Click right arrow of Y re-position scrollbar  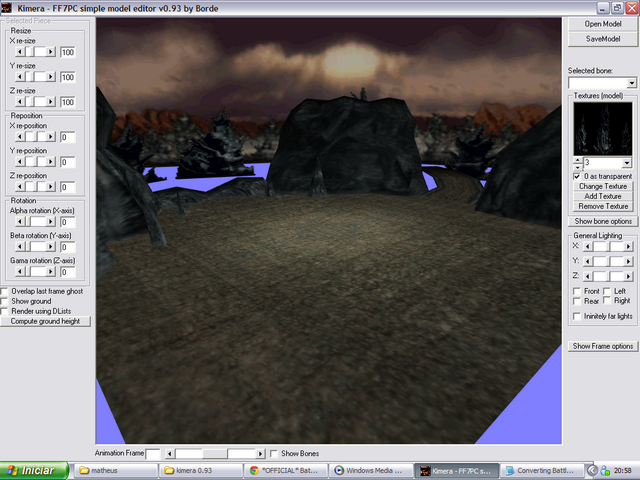pyautogui.click(x=51, y=162)
